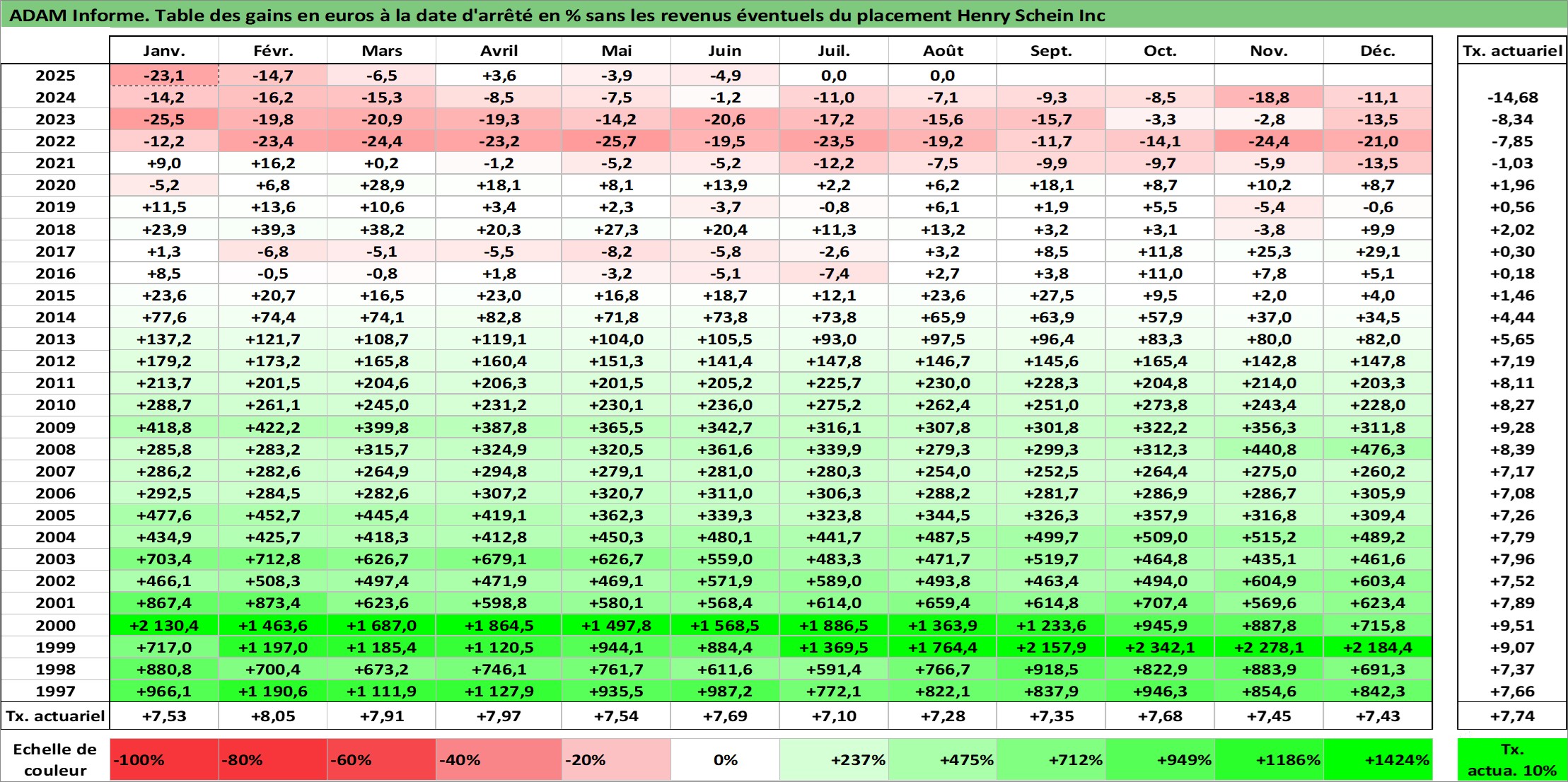Select the 2008 row label

[55, 450]
